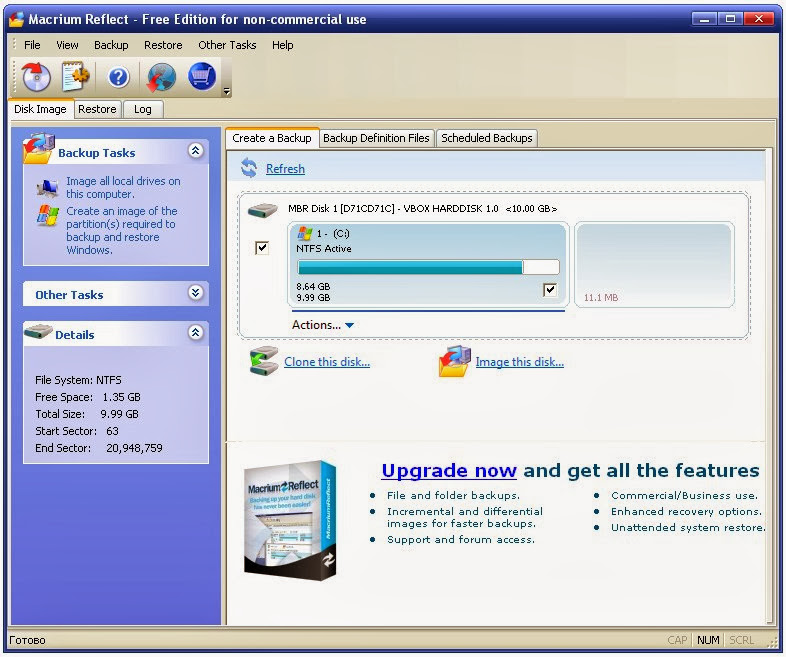Click the Clone this disk link
786x657 pixels.
(327, 362)
